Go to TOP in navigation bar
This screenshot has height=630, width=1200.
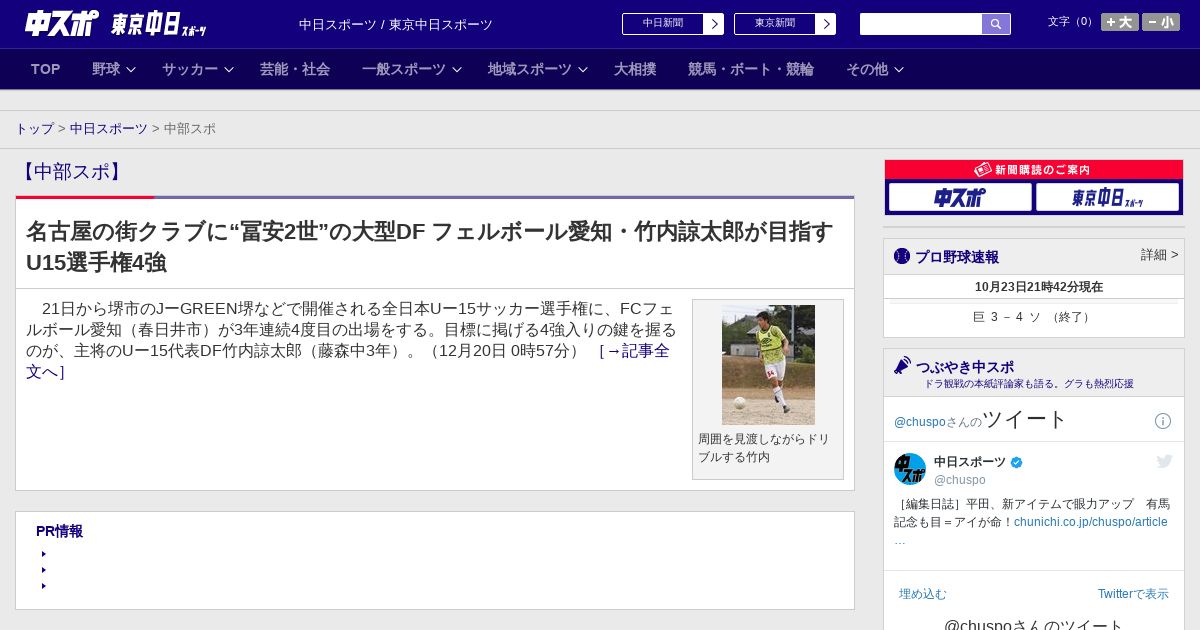[46, 69]
